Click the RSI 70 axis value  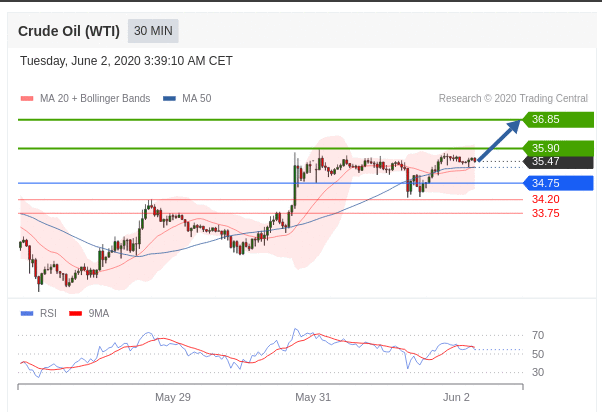coord(538,336)
